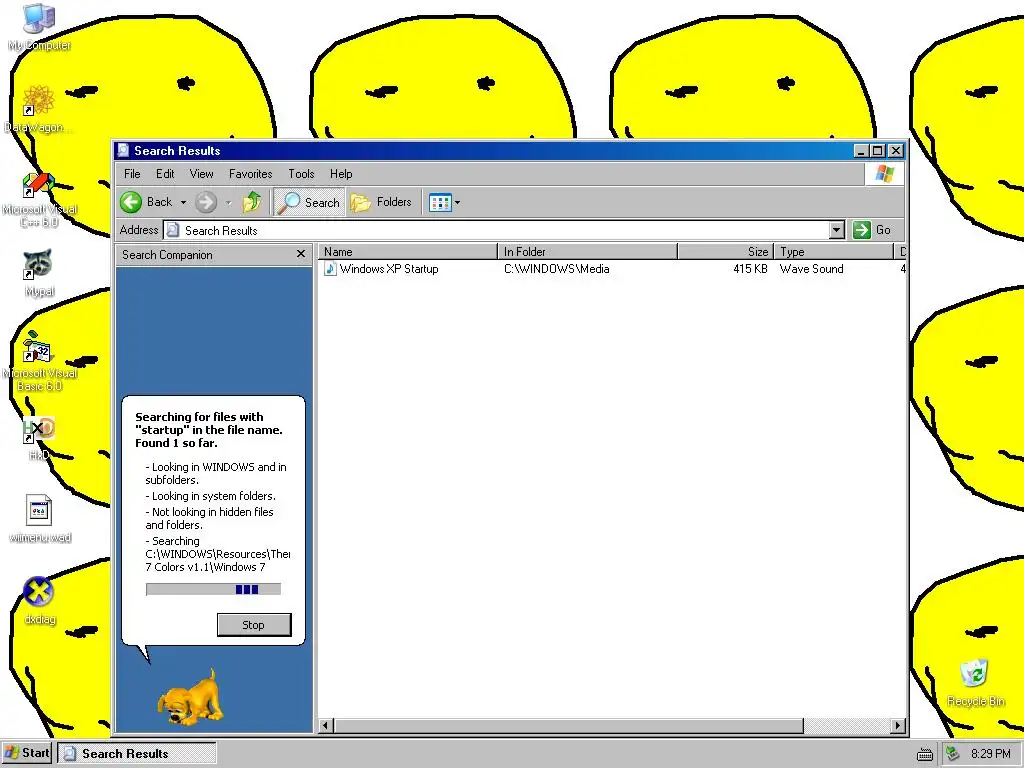The height and width of the screenshot is (768, 1024).
Task: Select the Windows XP Startup file
Action: (x=389, y=269)
